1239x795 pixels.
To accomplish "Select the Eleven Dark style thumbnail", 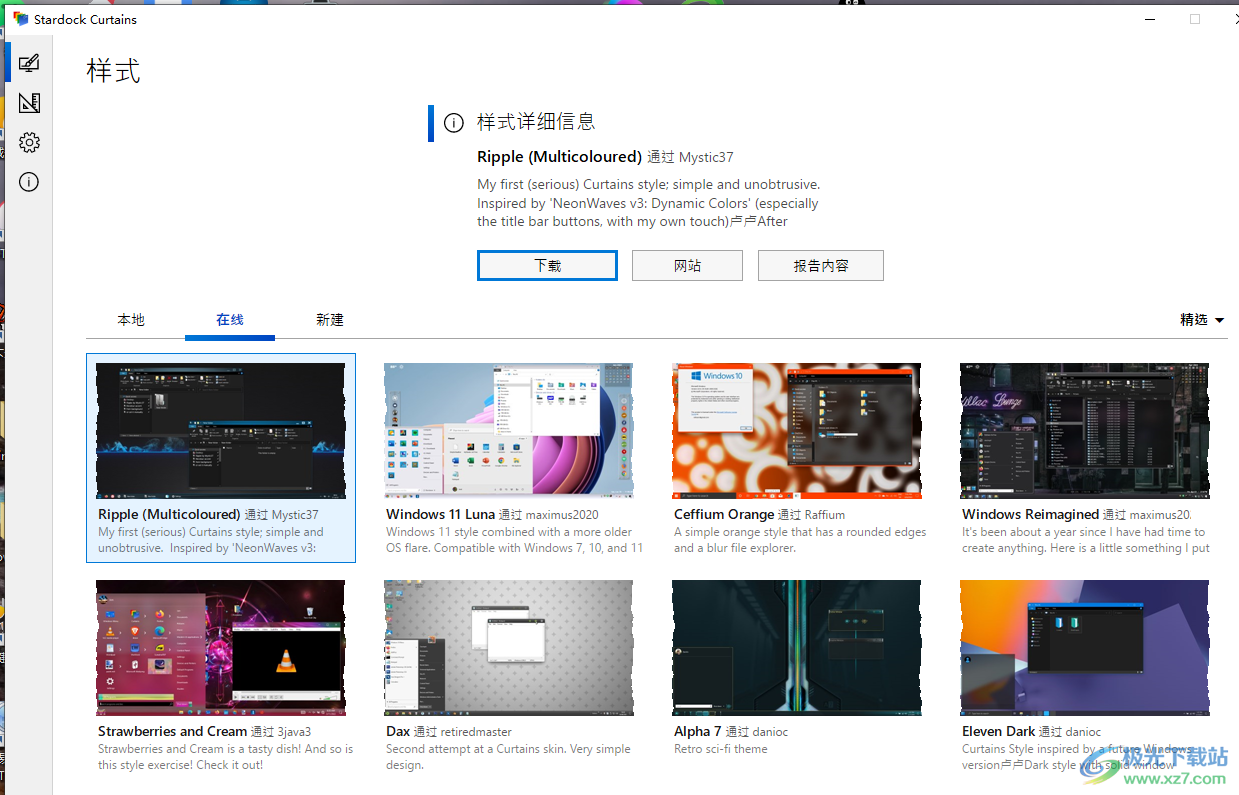I will pyautogui.click(x=1085, y=648).
